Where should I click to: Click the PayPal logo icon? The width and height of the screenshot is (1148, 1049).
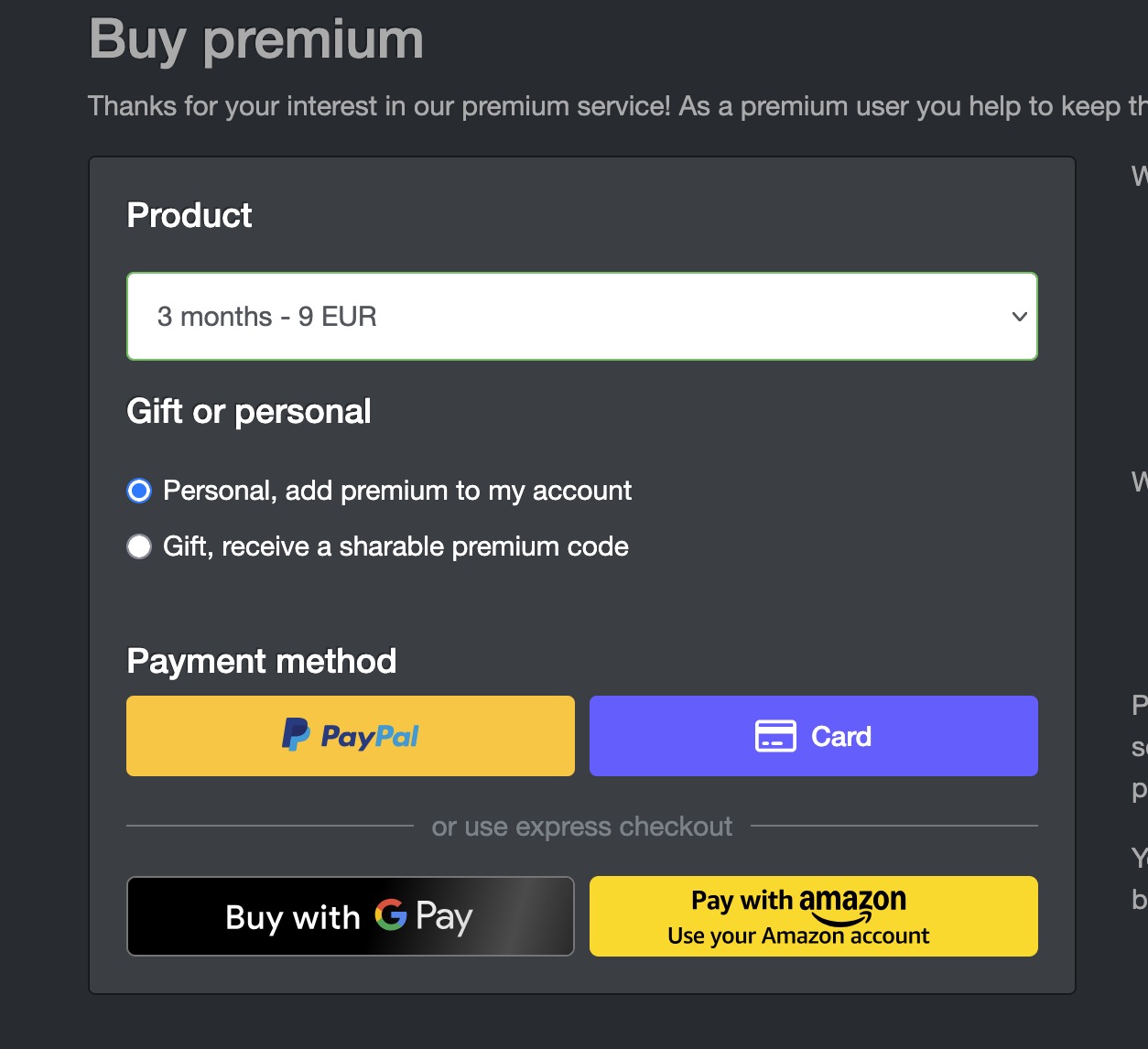click(296, 735)
